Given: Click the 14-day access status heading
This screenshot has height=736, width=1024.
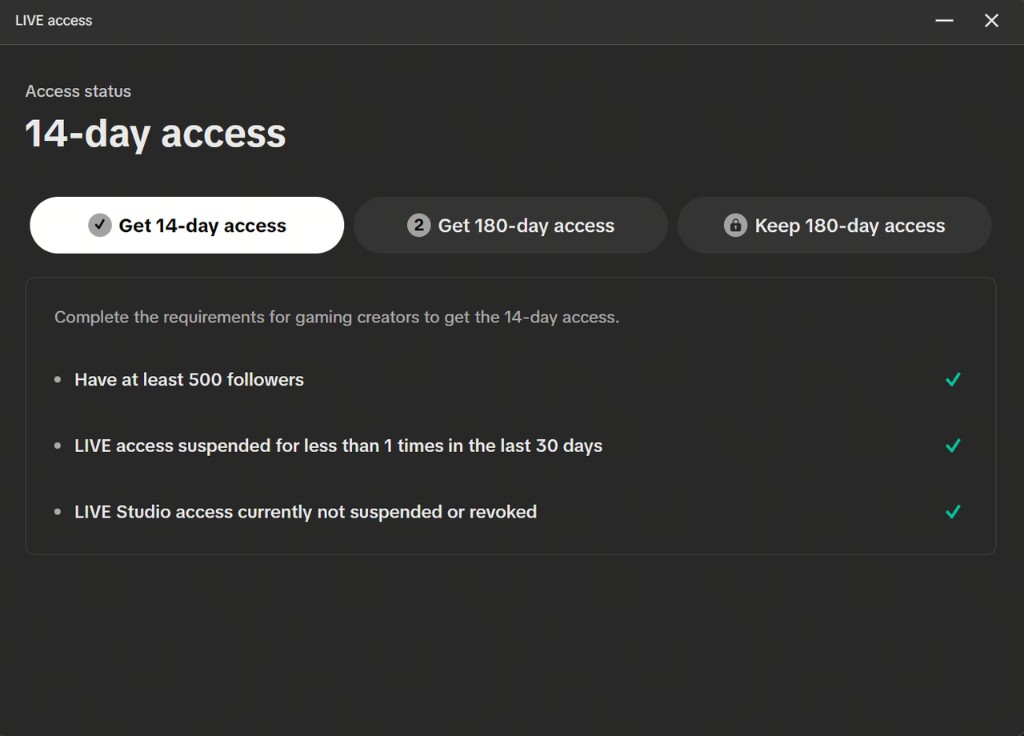Looking at the screenshot, I should tap(155, 133).
